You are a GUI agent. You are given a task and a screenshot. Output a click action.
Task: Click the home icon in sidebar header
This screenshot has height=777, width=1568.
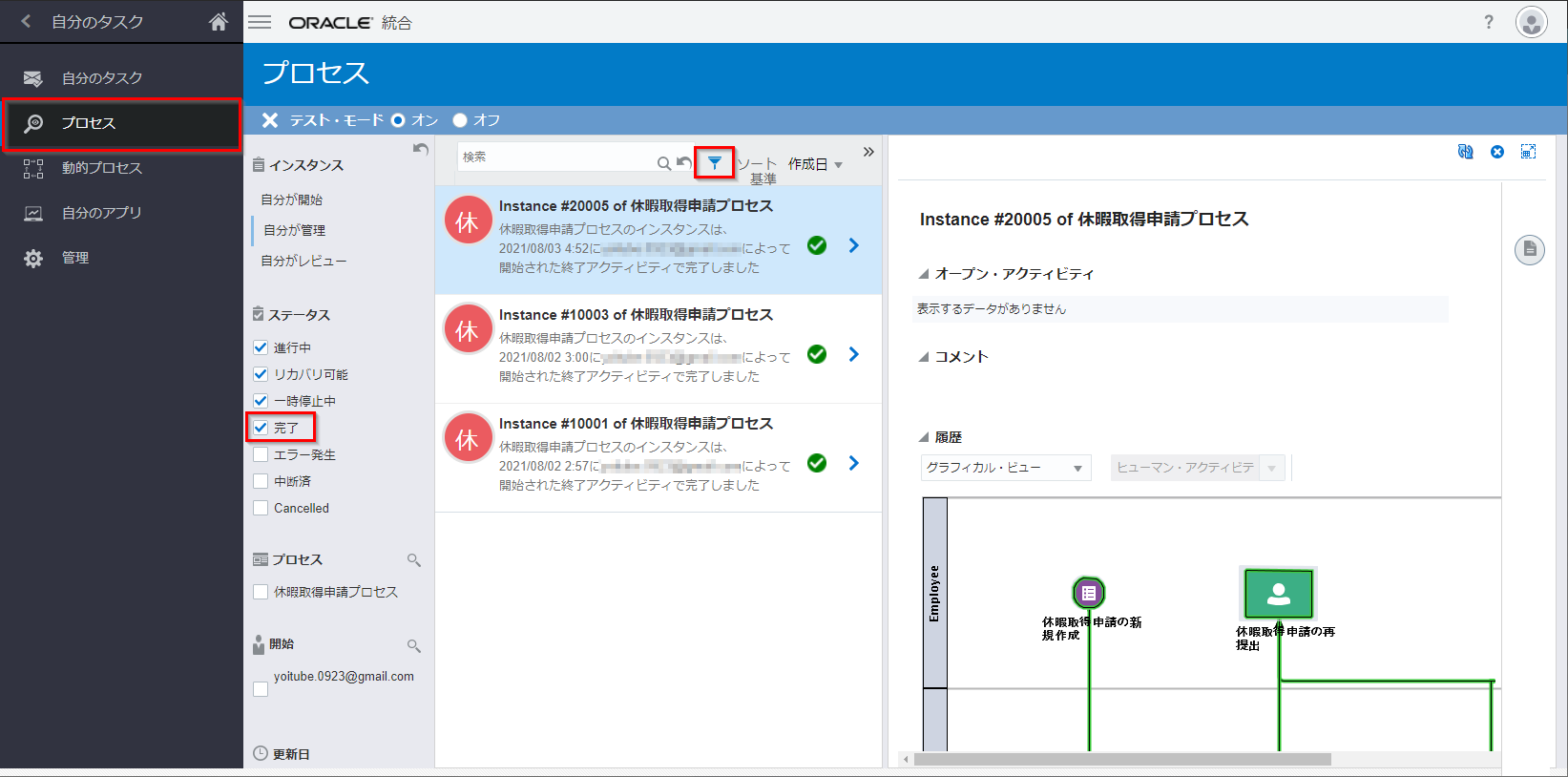219,22
